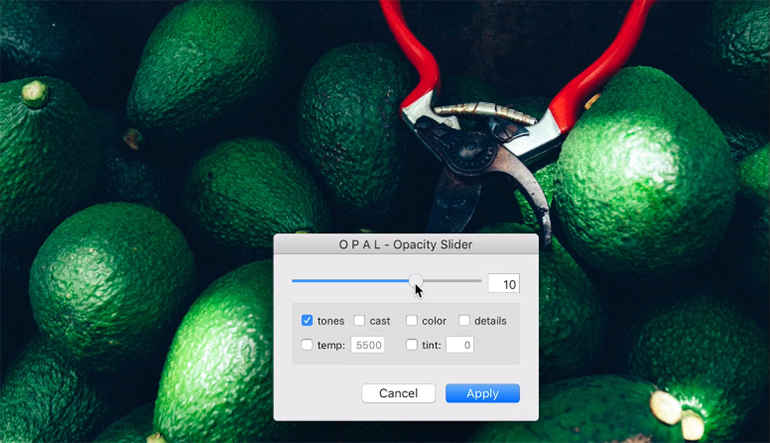Select the opacity value field showing 10
Image resolution: width=770 pixels, height=443 pixels.
tap(503, 284)
